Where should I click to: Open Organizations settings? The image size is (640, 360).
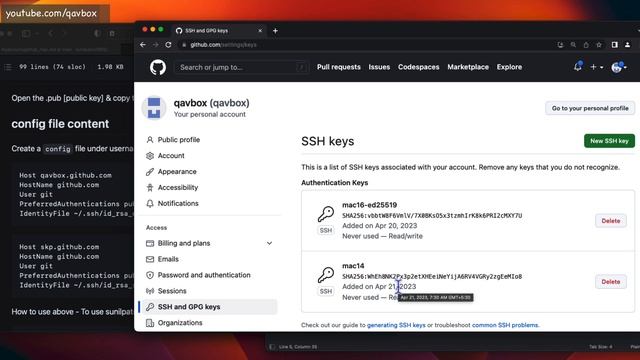(180, 322)
